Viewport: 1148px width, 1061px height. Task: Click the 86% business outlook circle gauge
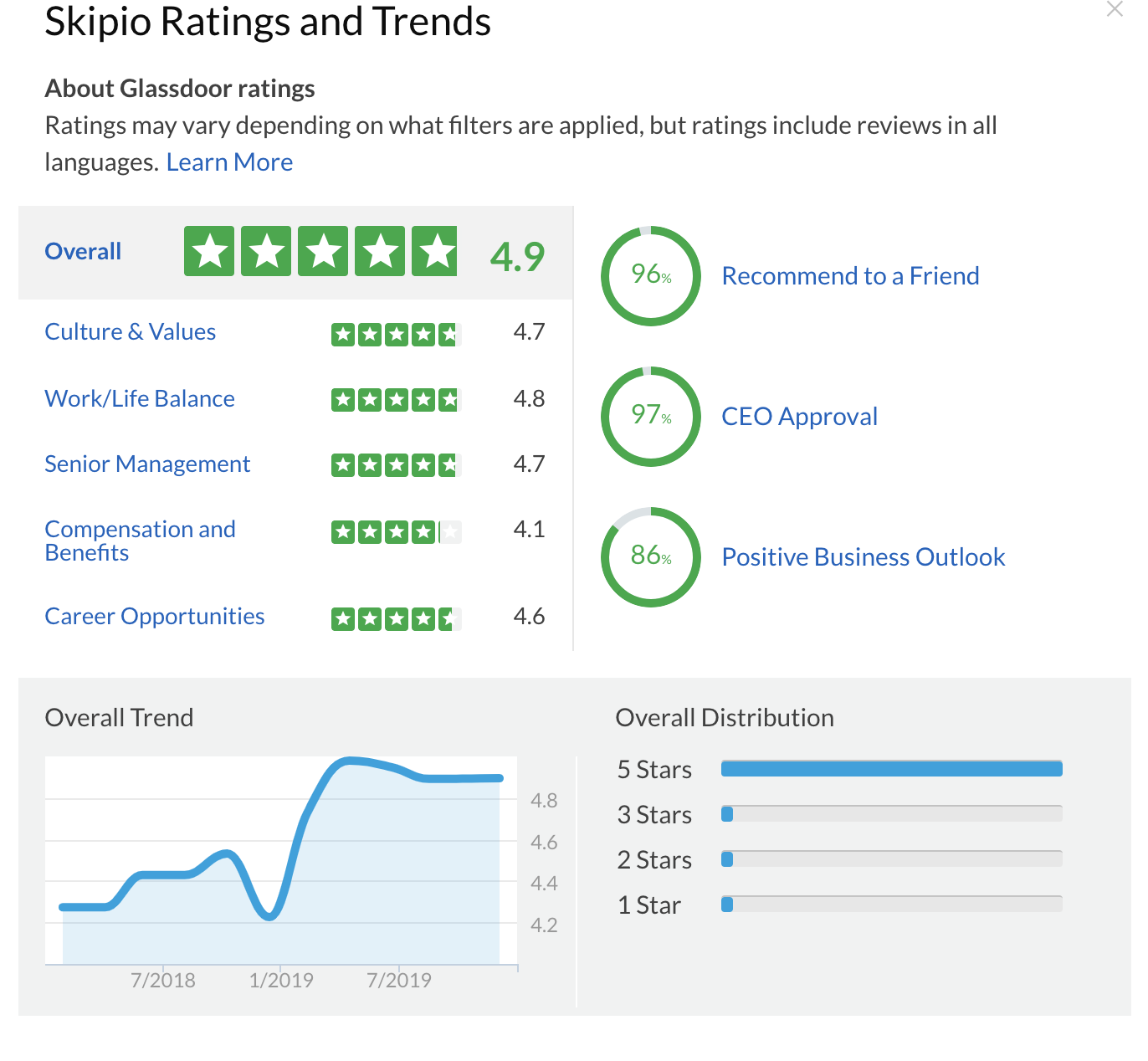651,556
